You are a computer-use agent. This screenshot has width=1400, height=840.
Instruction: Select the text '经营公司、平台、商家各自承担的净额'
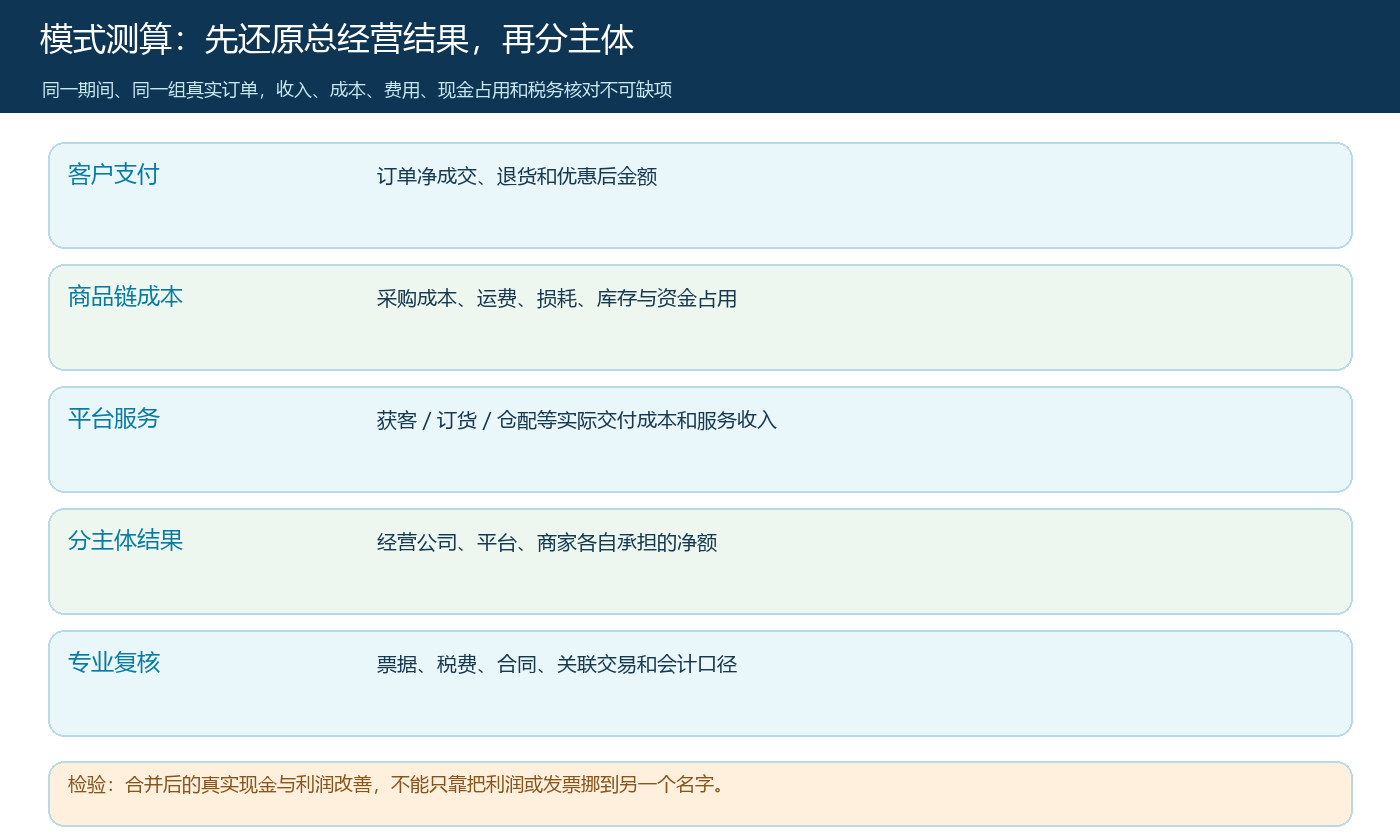tap(547, 543)
